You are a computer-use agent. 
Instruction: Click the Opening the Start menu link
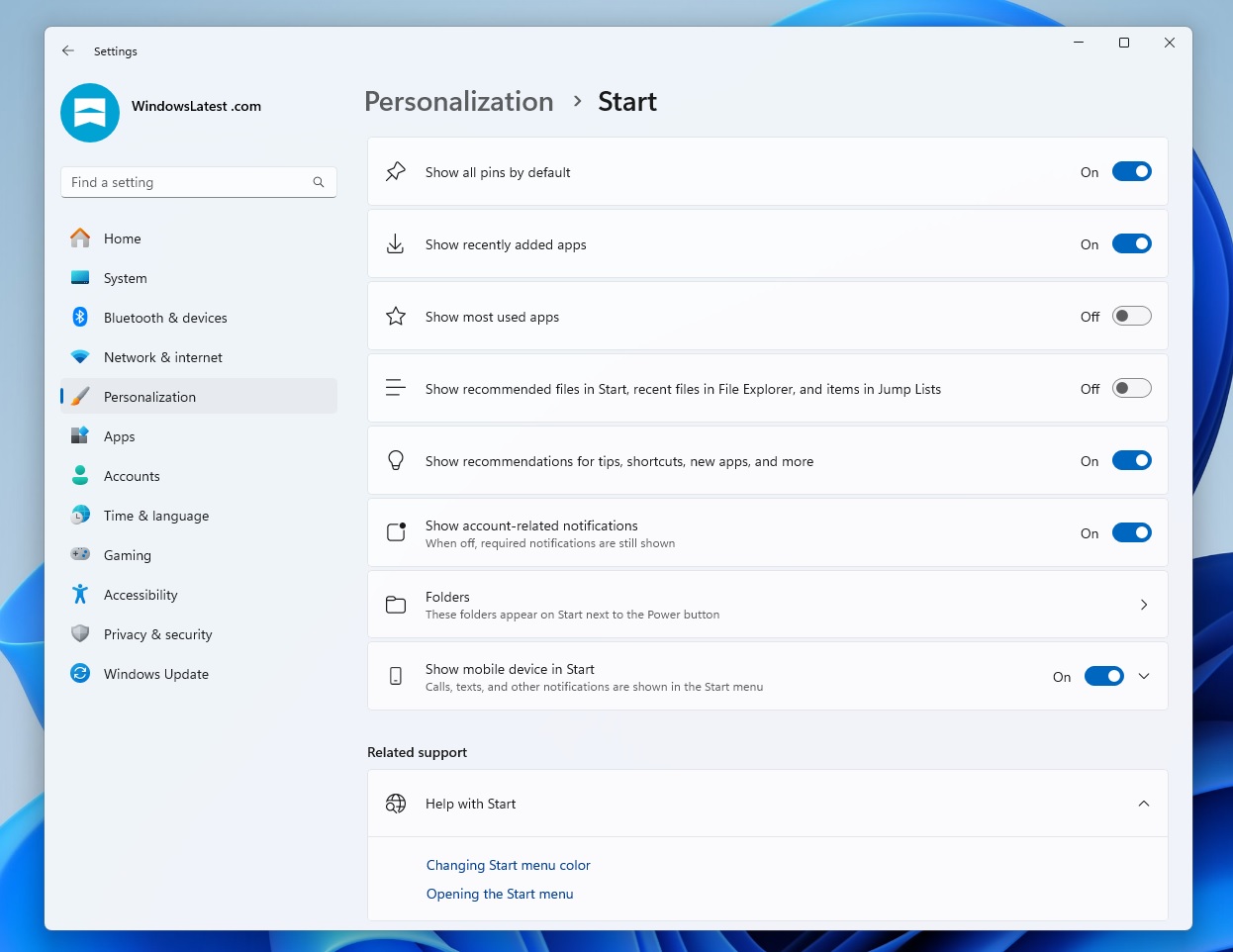click(x=500, y=894)
